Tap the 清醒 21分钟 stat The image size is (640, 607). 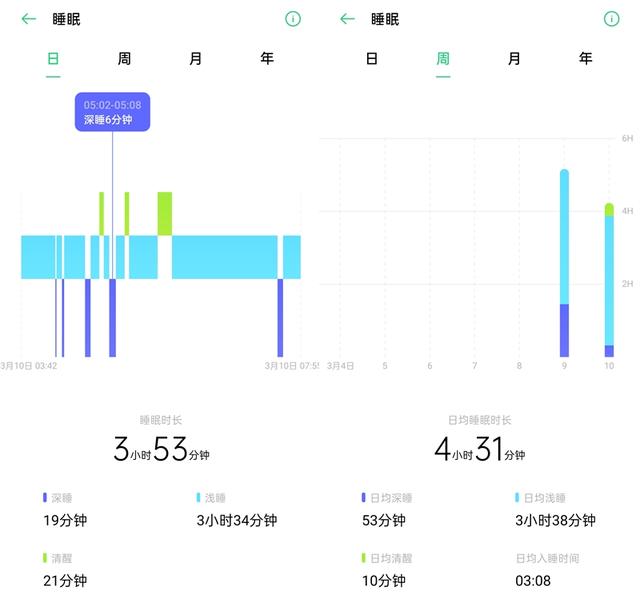(65, 570)
